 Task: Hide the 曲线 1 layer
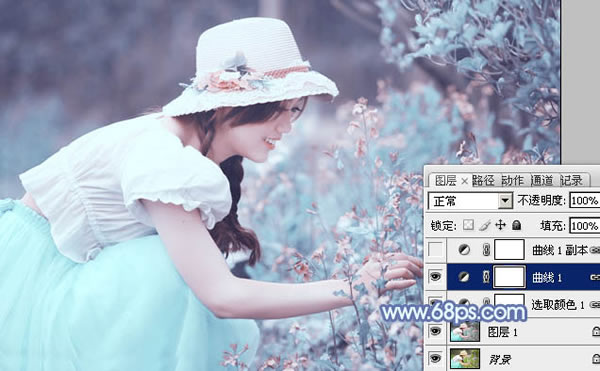435,277
